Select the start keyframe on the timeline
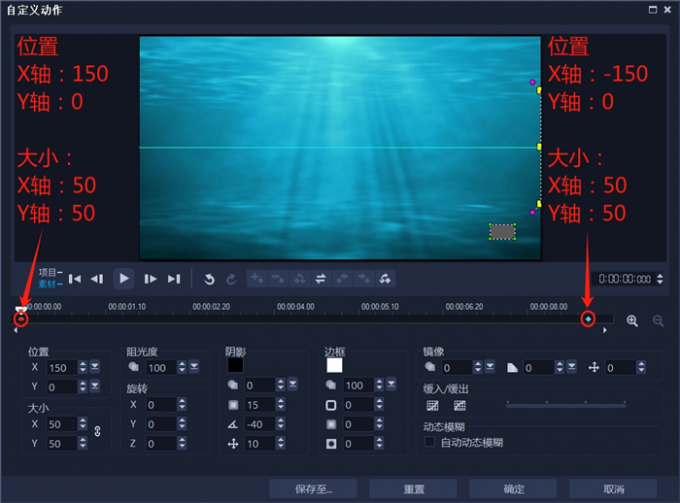 point(21,320)
